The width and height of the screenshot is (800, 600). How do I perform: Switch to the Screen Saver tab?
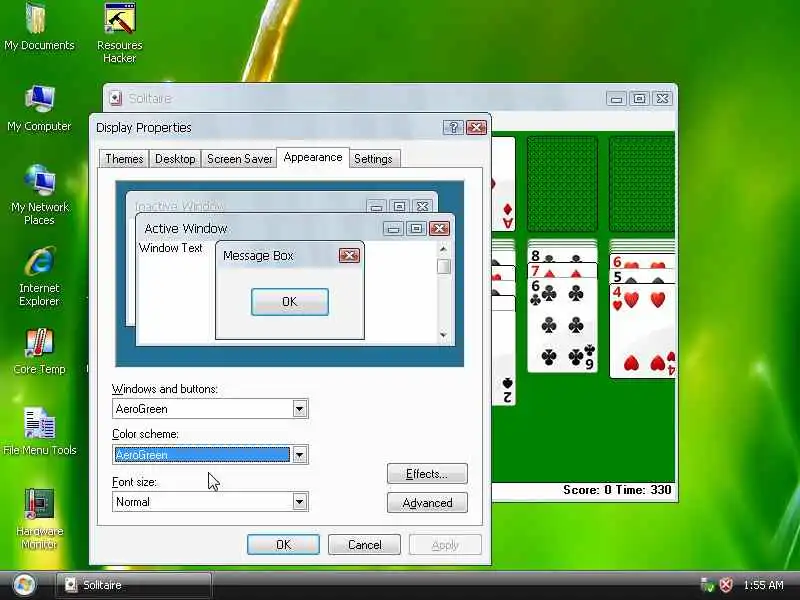tap(239, 159)
